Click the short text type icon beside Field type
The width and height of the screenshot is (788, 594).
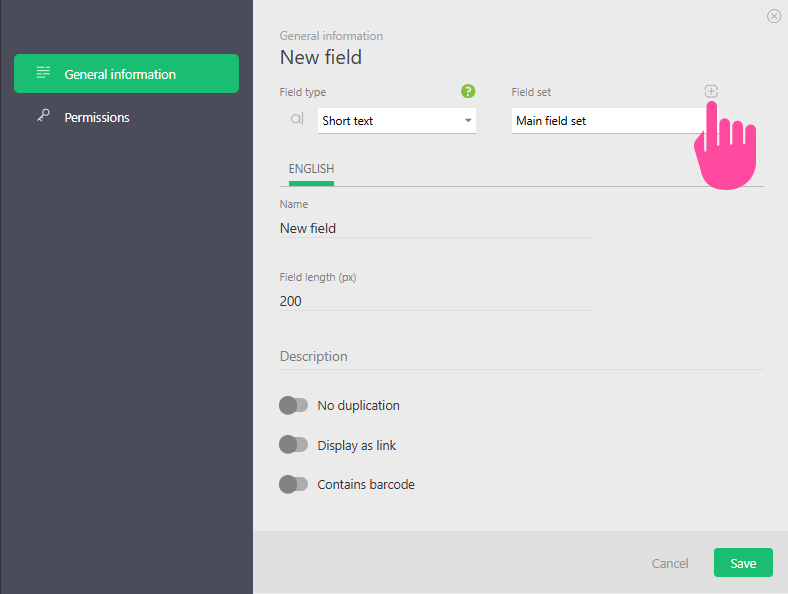(x=296, y=120)
